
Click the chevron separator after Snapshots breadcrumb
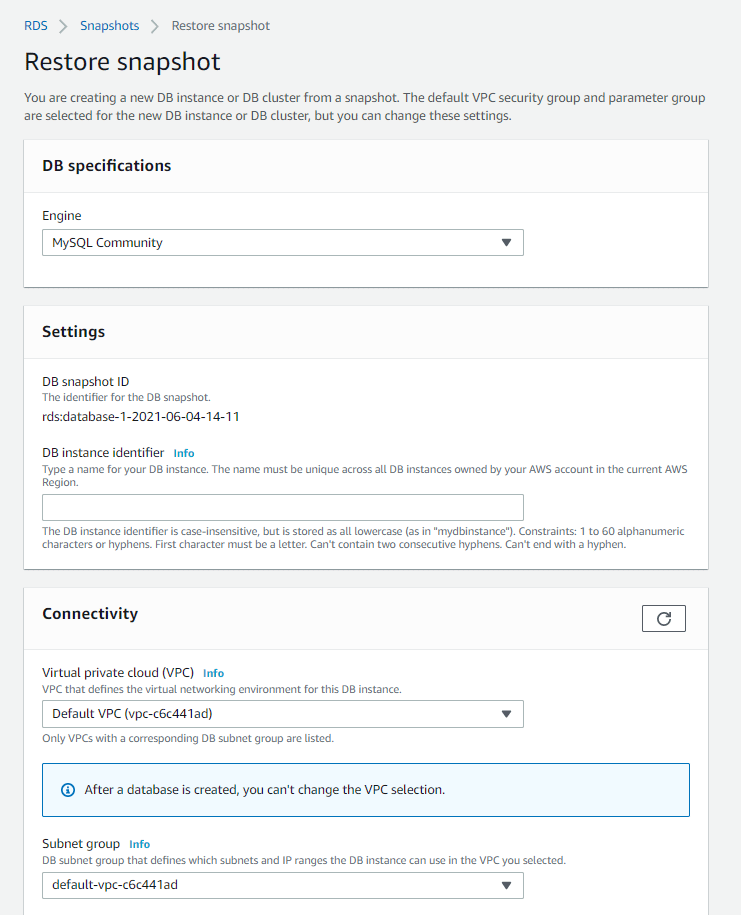tap(155, 26)
